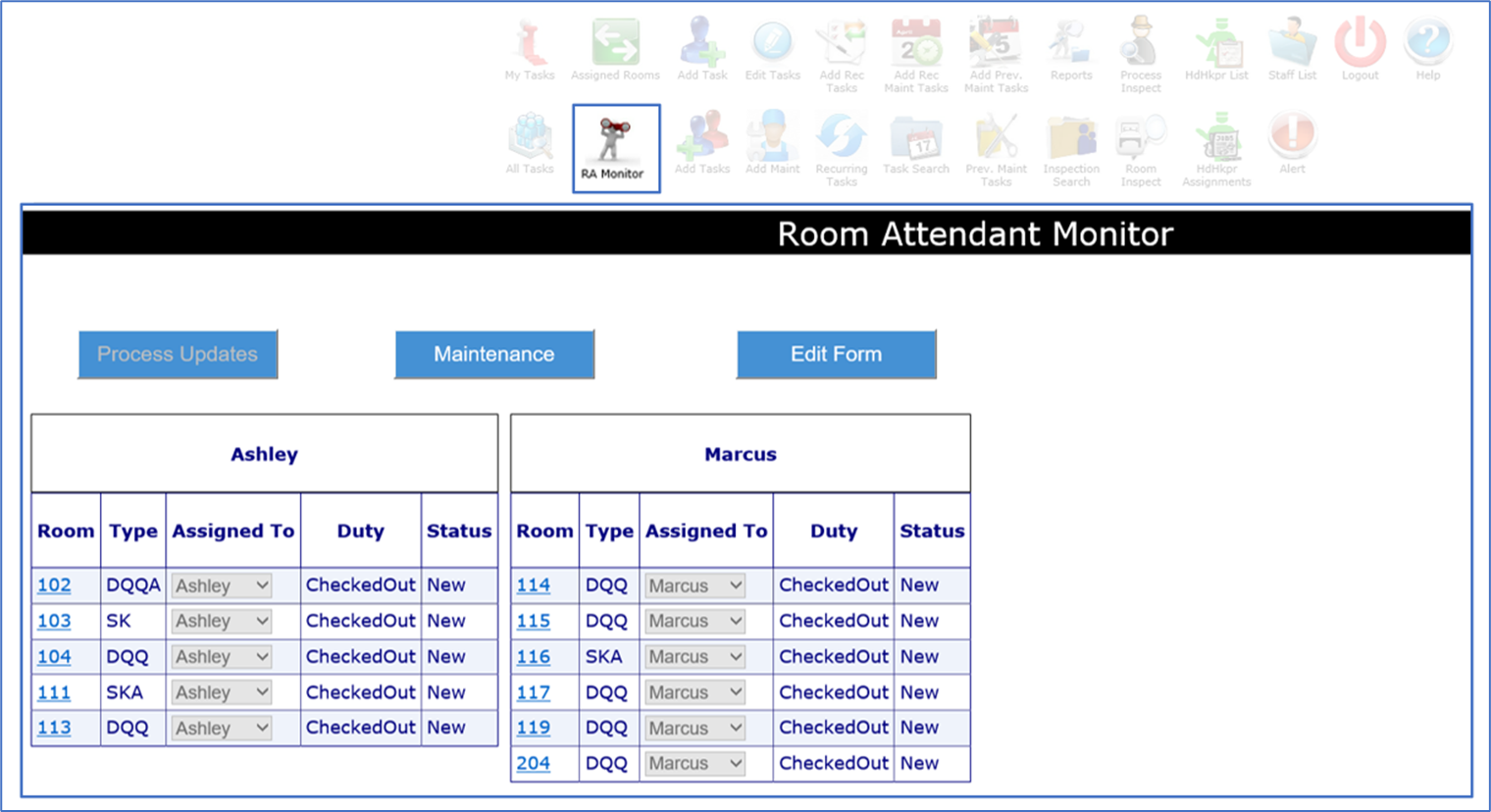
Task: Open the RA Monitor icon
Action: pos(615,148)
